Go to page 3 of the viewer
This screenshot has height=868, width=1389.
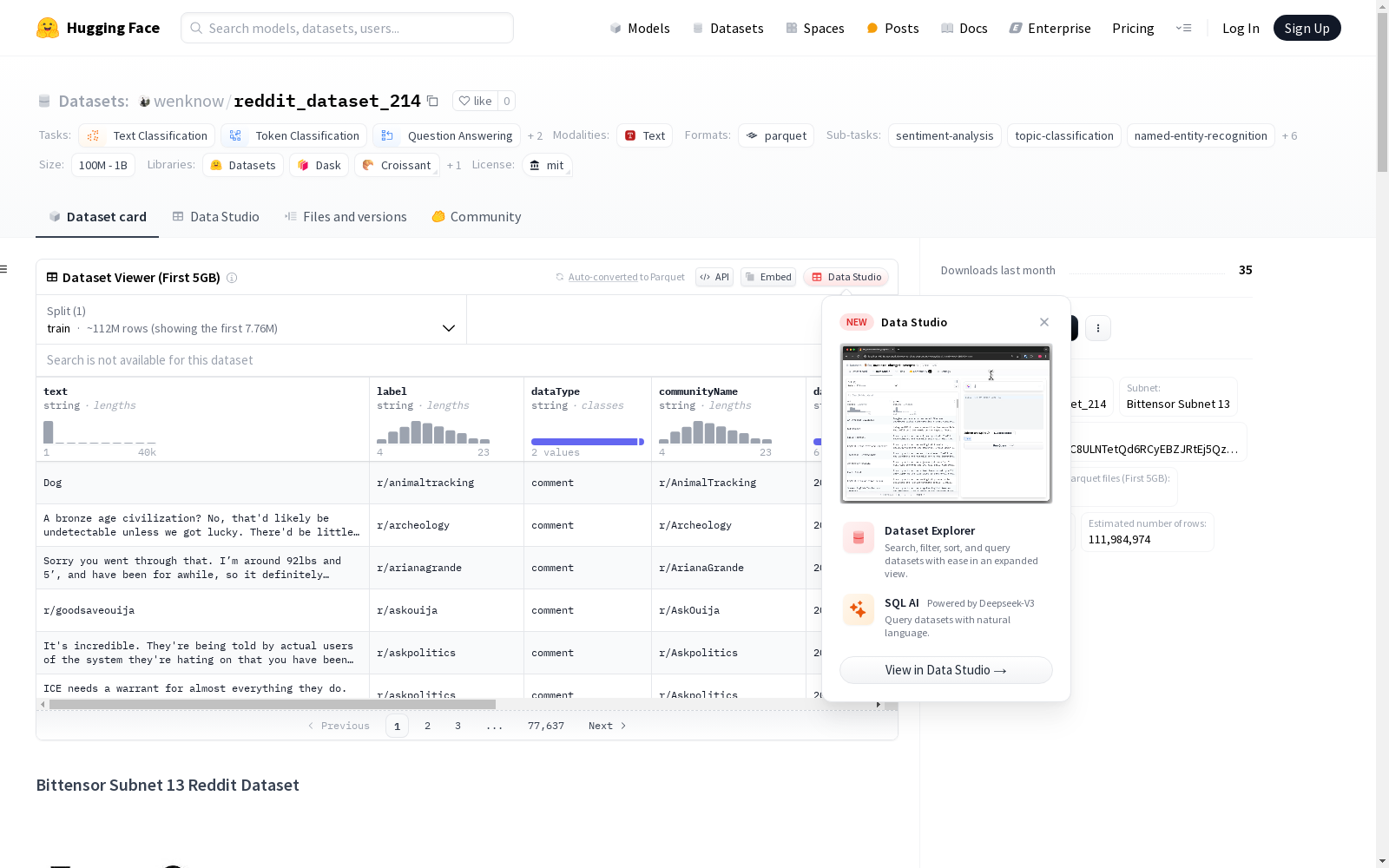[458, 726]
